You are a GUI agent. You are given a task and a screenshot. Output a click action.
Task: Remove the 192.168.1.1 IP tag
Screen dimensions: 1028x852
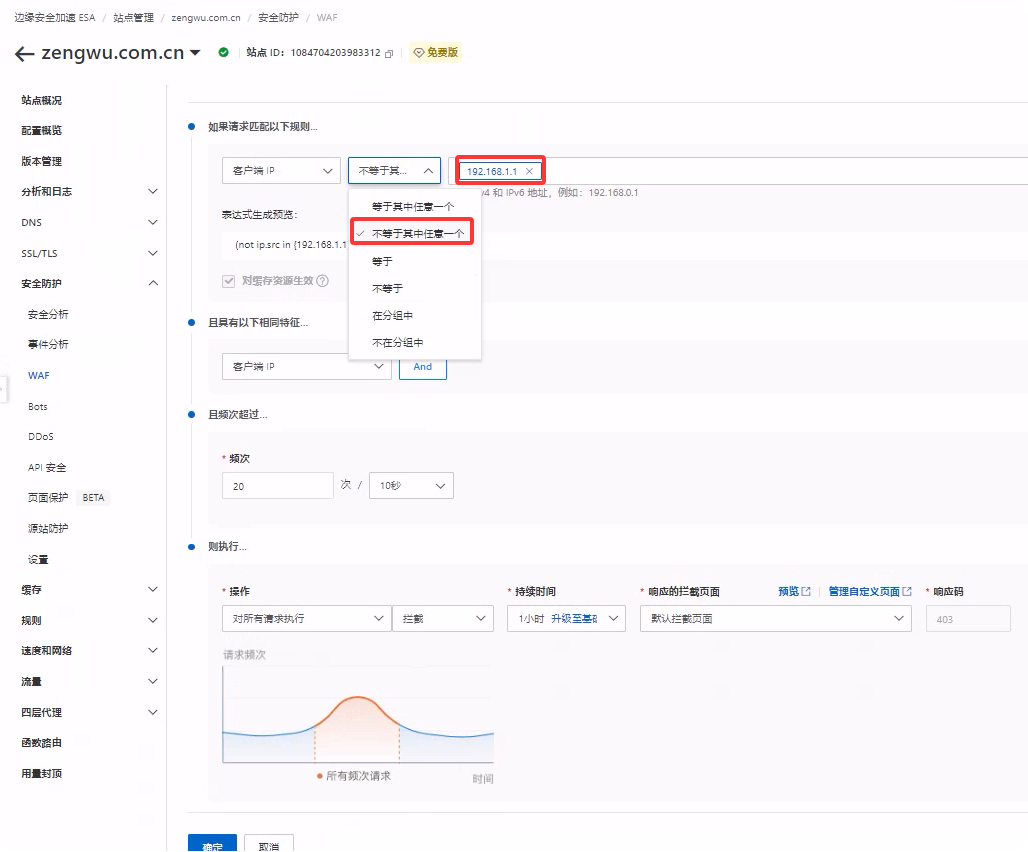[529, 172]
